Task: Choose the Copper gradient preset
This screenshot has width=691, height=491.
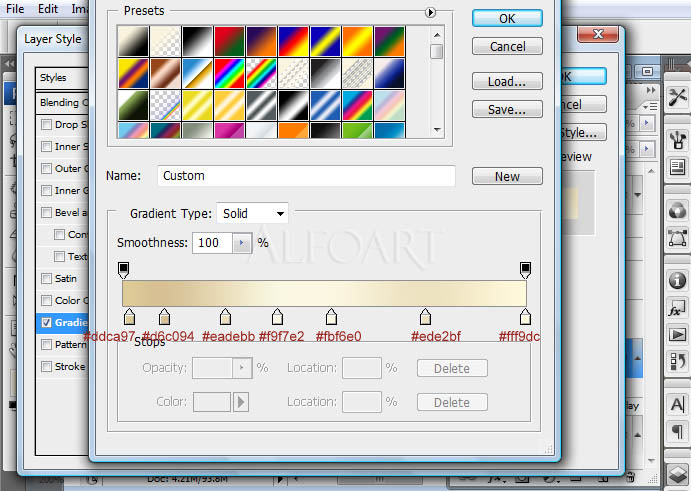Action: pyautogui.click(x=165, y=74)
